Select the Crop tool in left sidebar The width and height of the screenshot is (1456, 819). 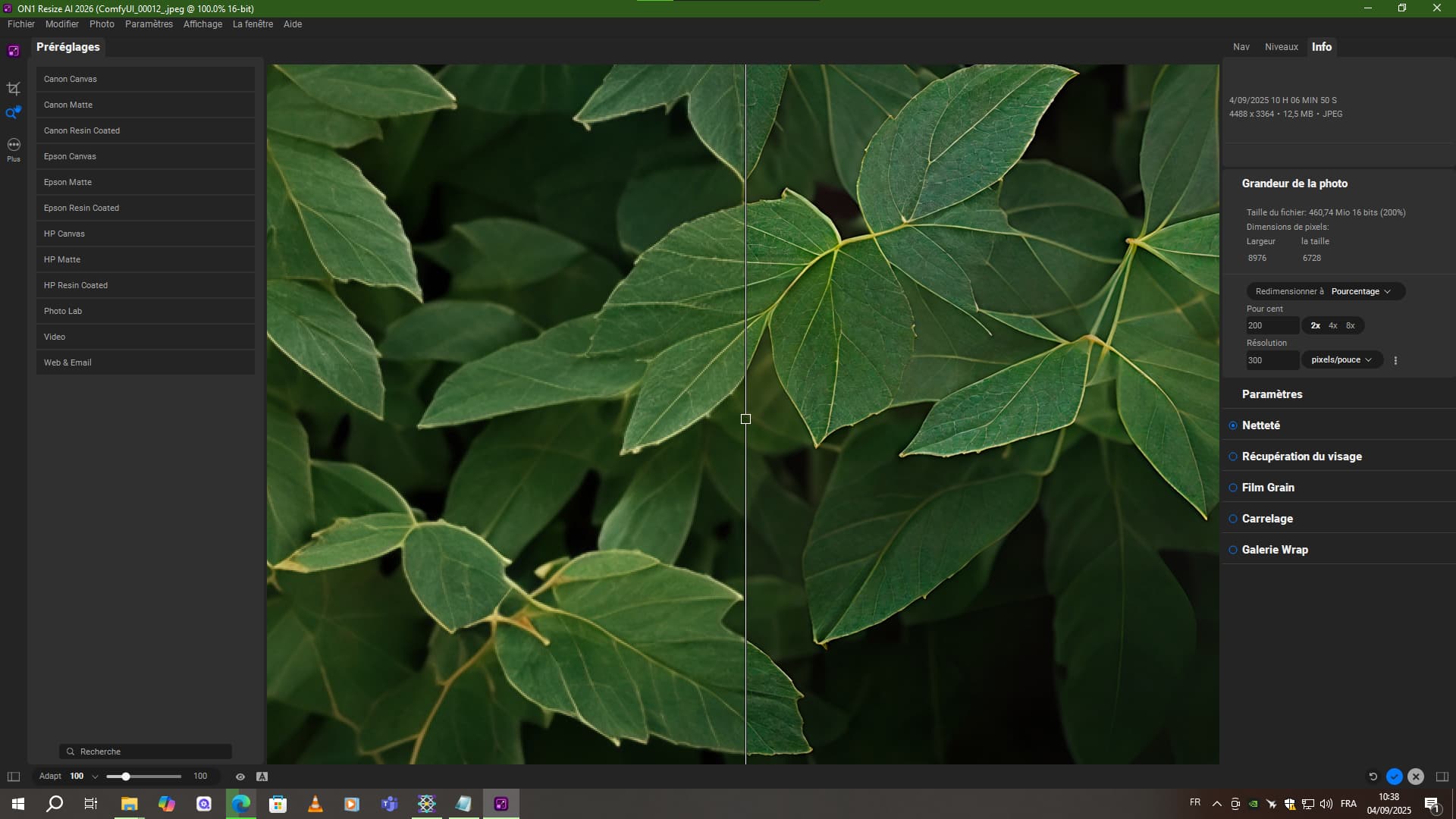[13, 89]
